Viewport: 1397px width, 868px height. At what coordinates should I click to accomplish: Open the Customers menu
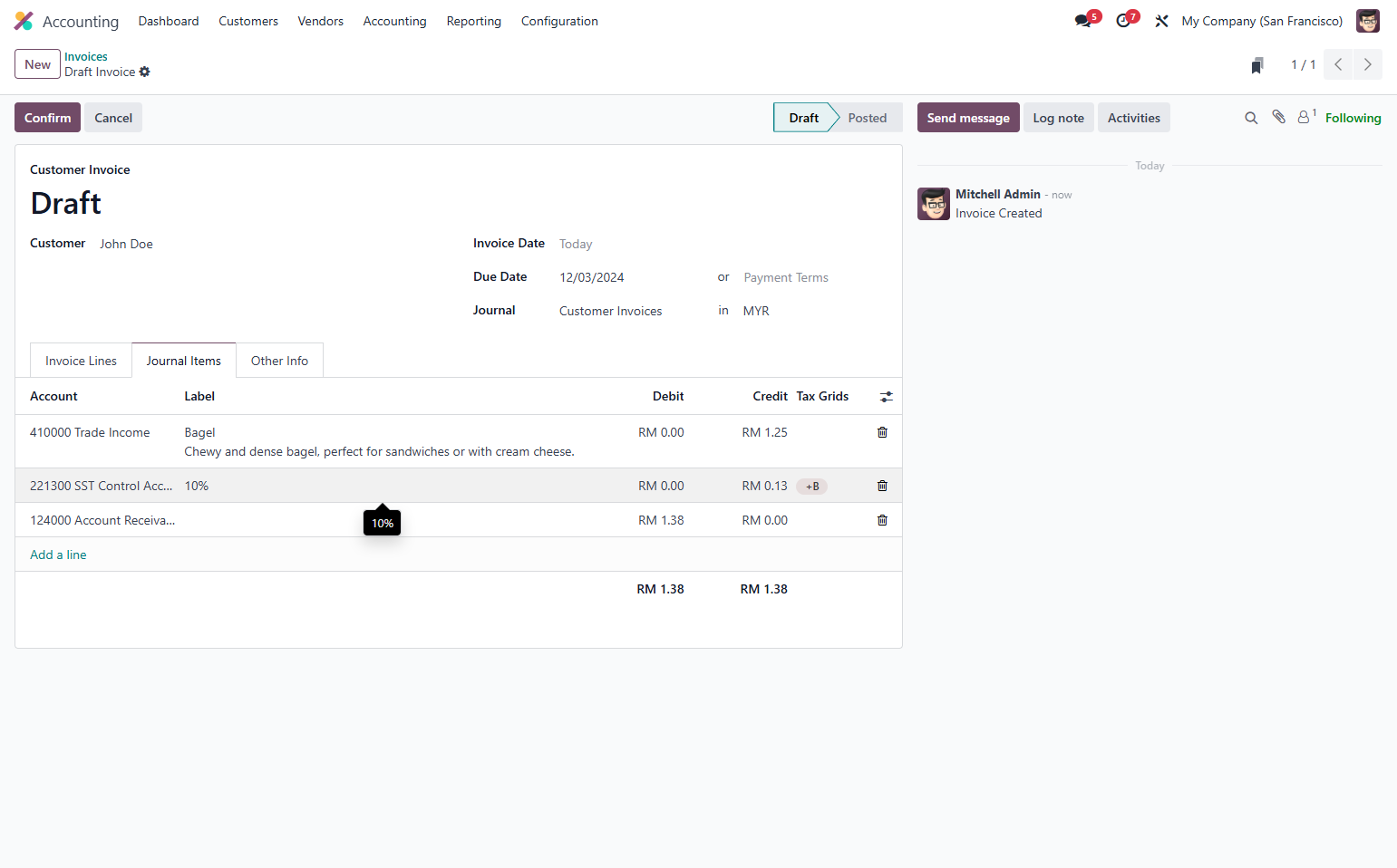pos(248,21)
